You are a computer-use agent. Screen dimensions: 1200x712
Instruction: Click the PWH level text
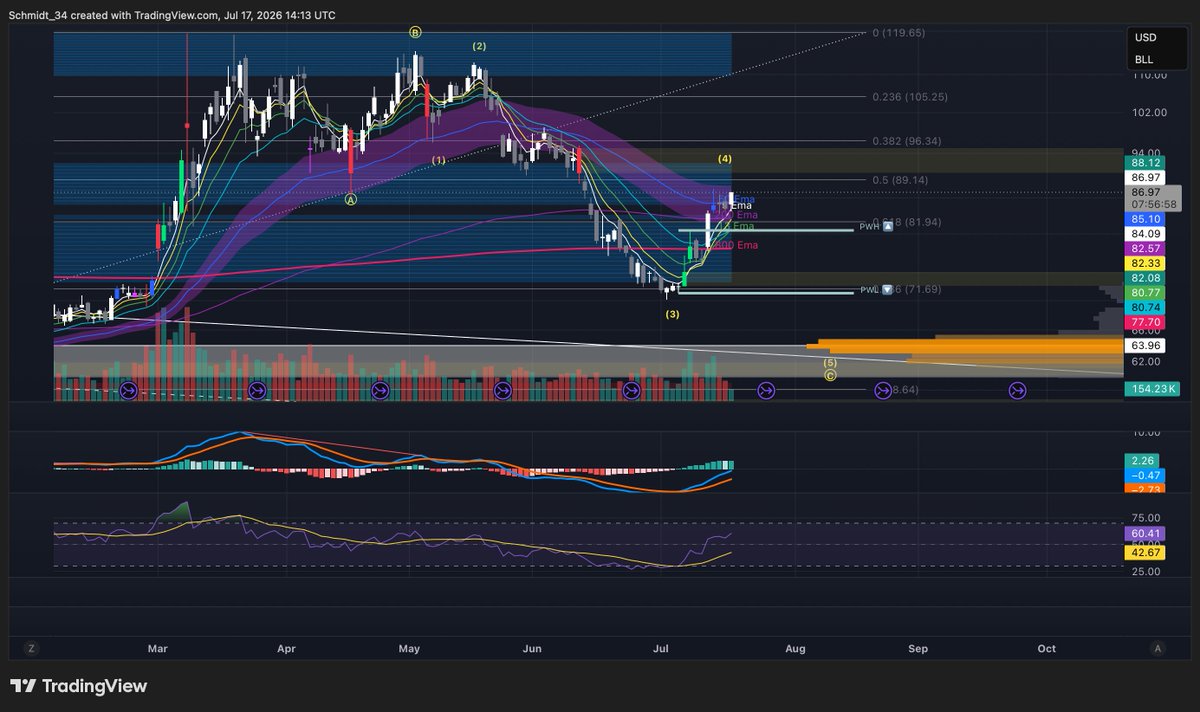[870, 227]
